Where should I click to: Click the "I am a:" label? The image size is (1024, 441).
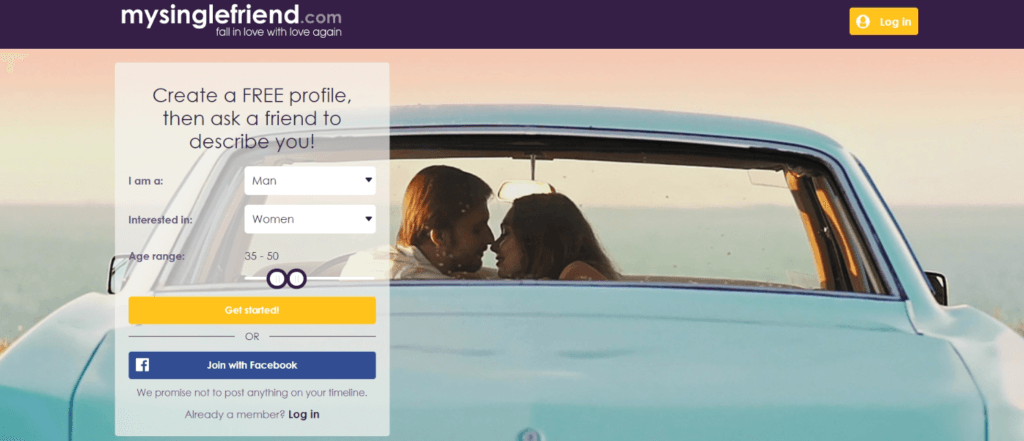[x=146, y=181]
